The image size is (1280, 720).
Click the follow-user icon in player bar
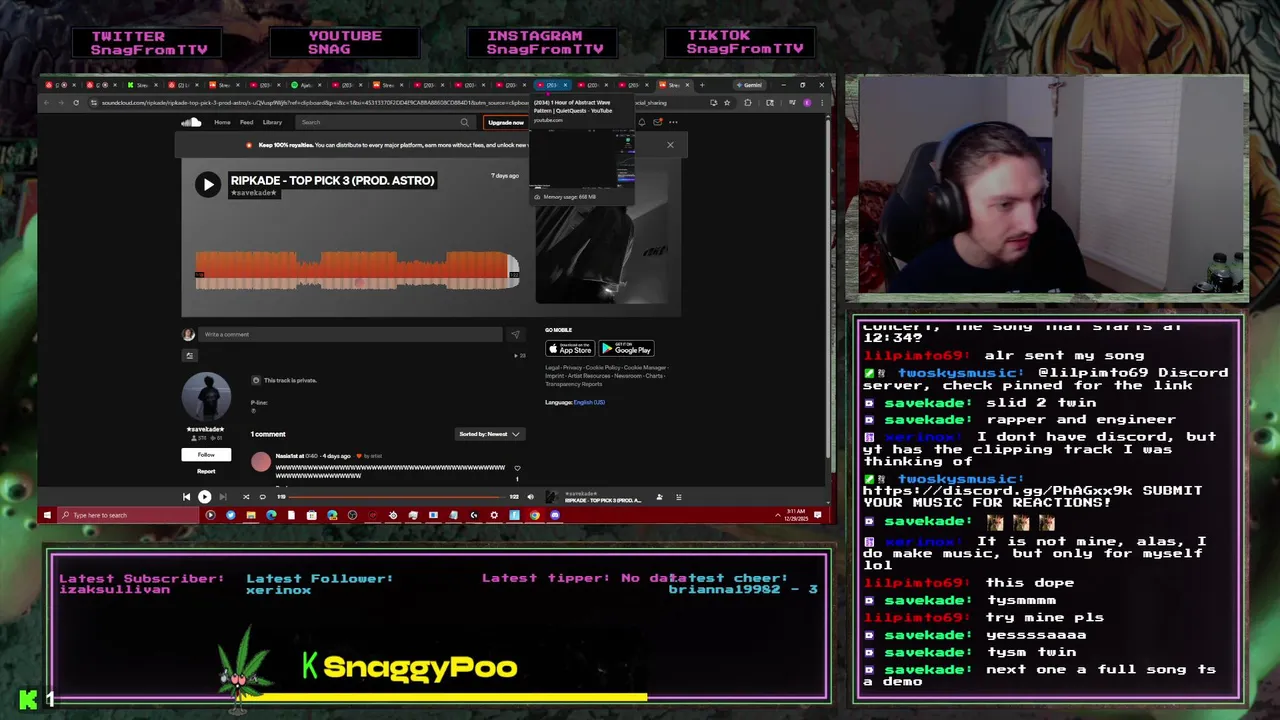[x=659, y=497]
